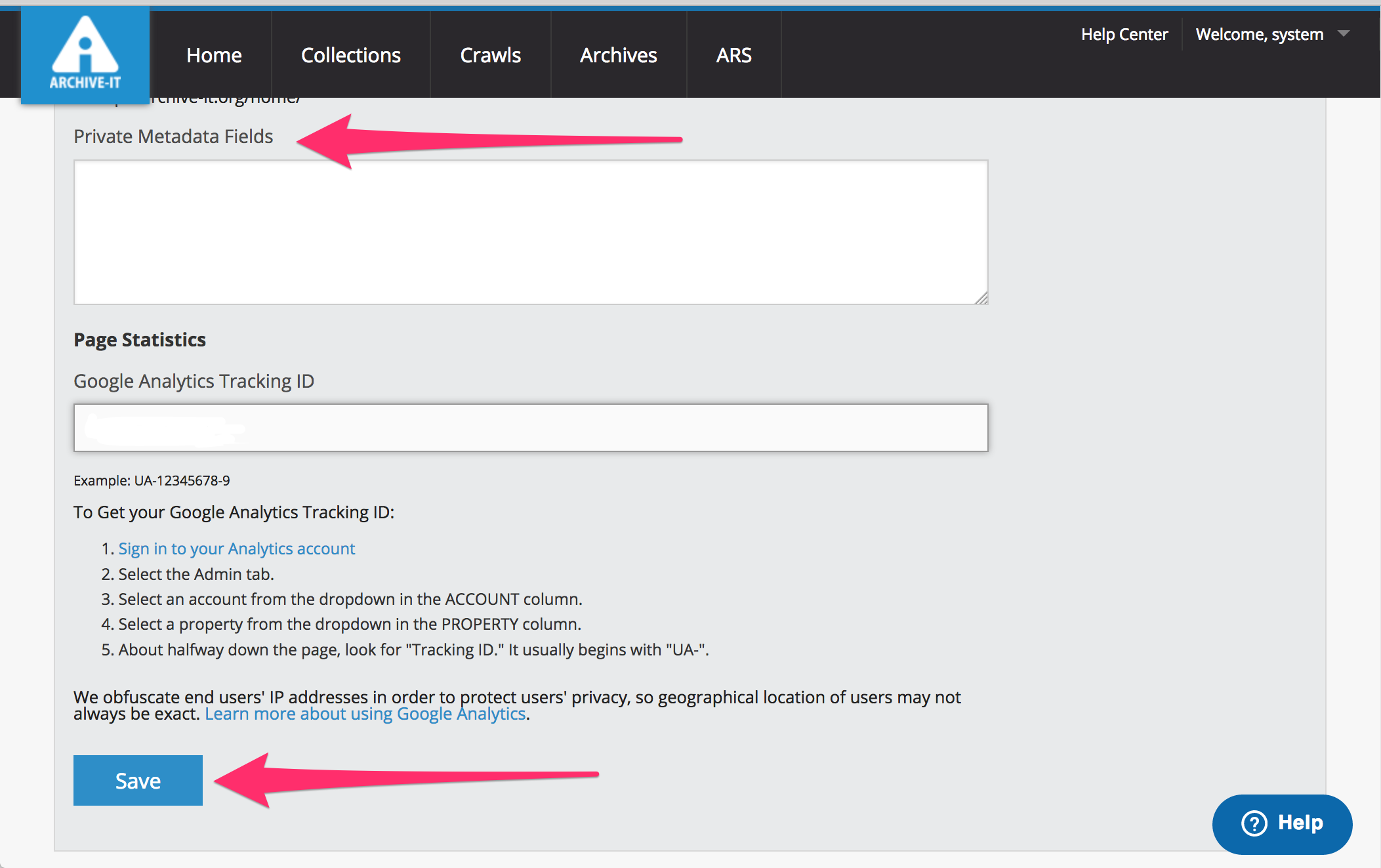1381x868 pixels.
Task: Grab the textarea resize handle corner
Action: point(981,299)
